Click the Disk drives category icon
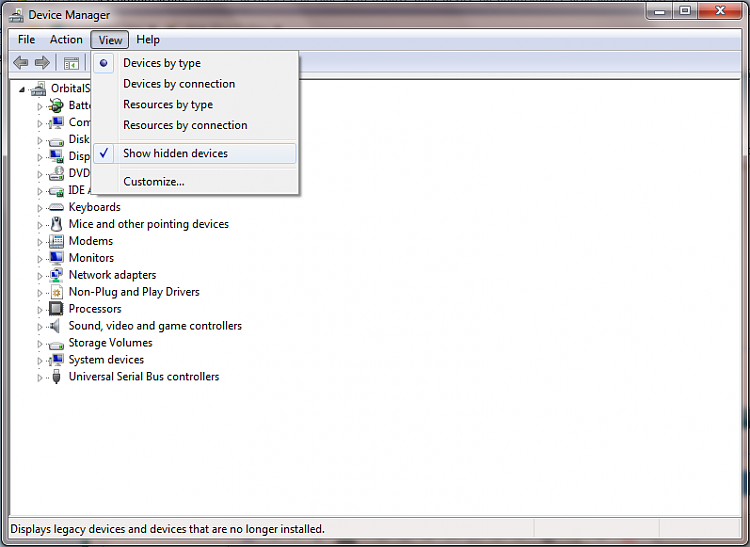Viewport: 750px width, 547px height. tap(56, 141)
